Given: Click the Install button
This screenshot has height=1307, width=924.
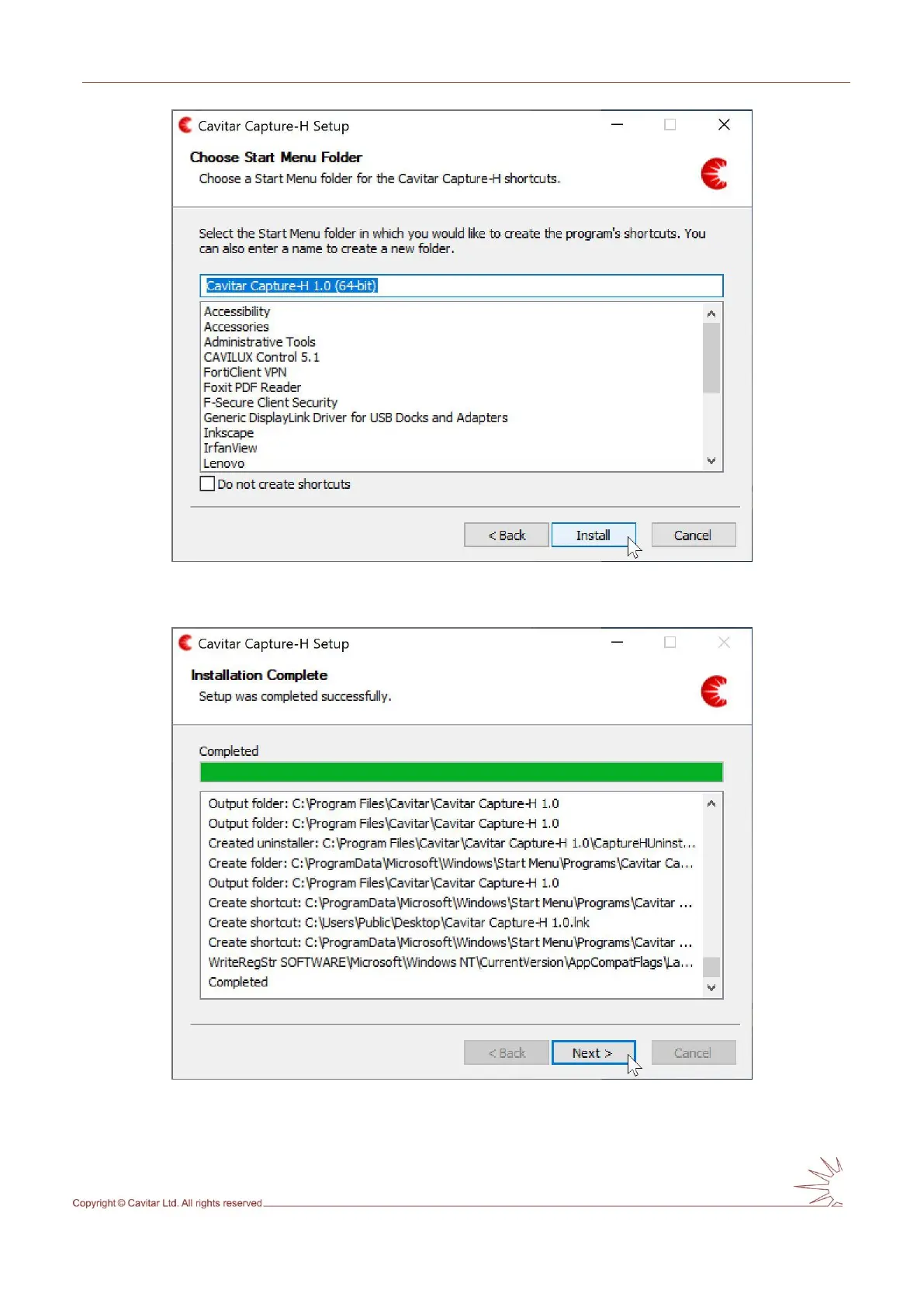Looking at the screenshot, I should [x=594, y=535].
